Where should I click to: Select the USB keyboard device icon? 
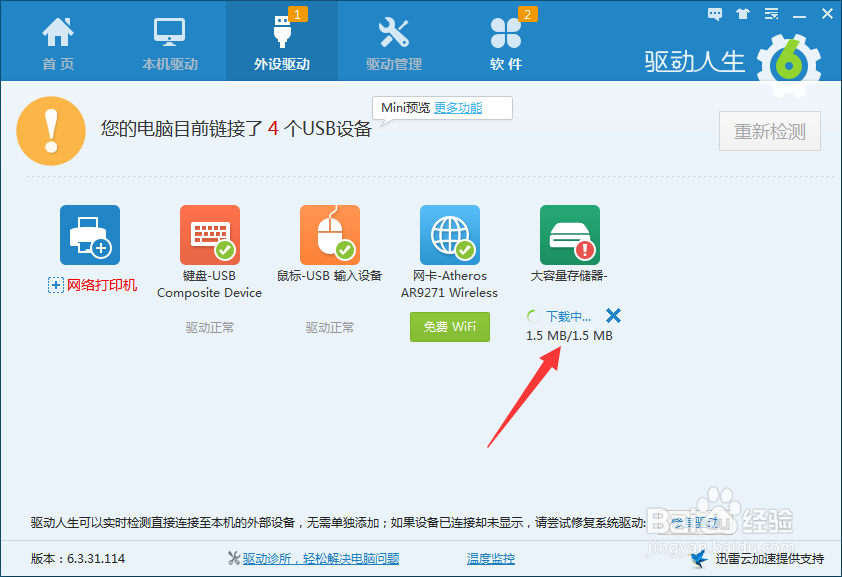(x=210, y=235)
